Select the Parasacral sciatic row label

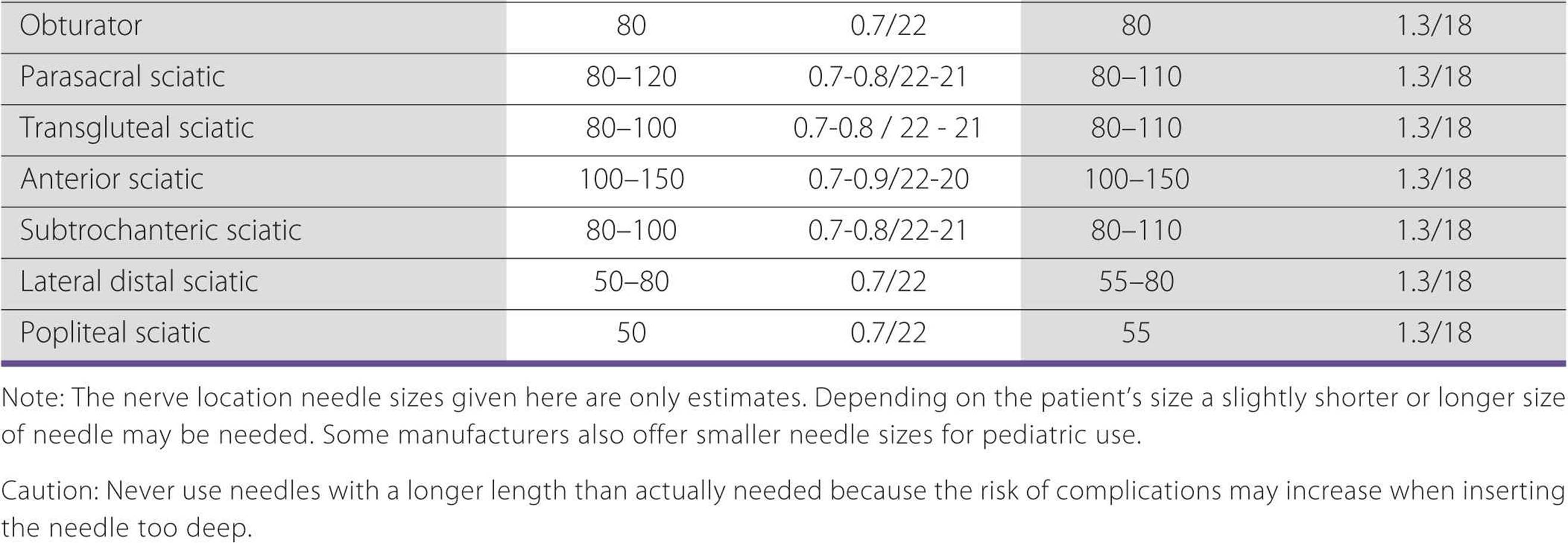[x=122, y=77]
